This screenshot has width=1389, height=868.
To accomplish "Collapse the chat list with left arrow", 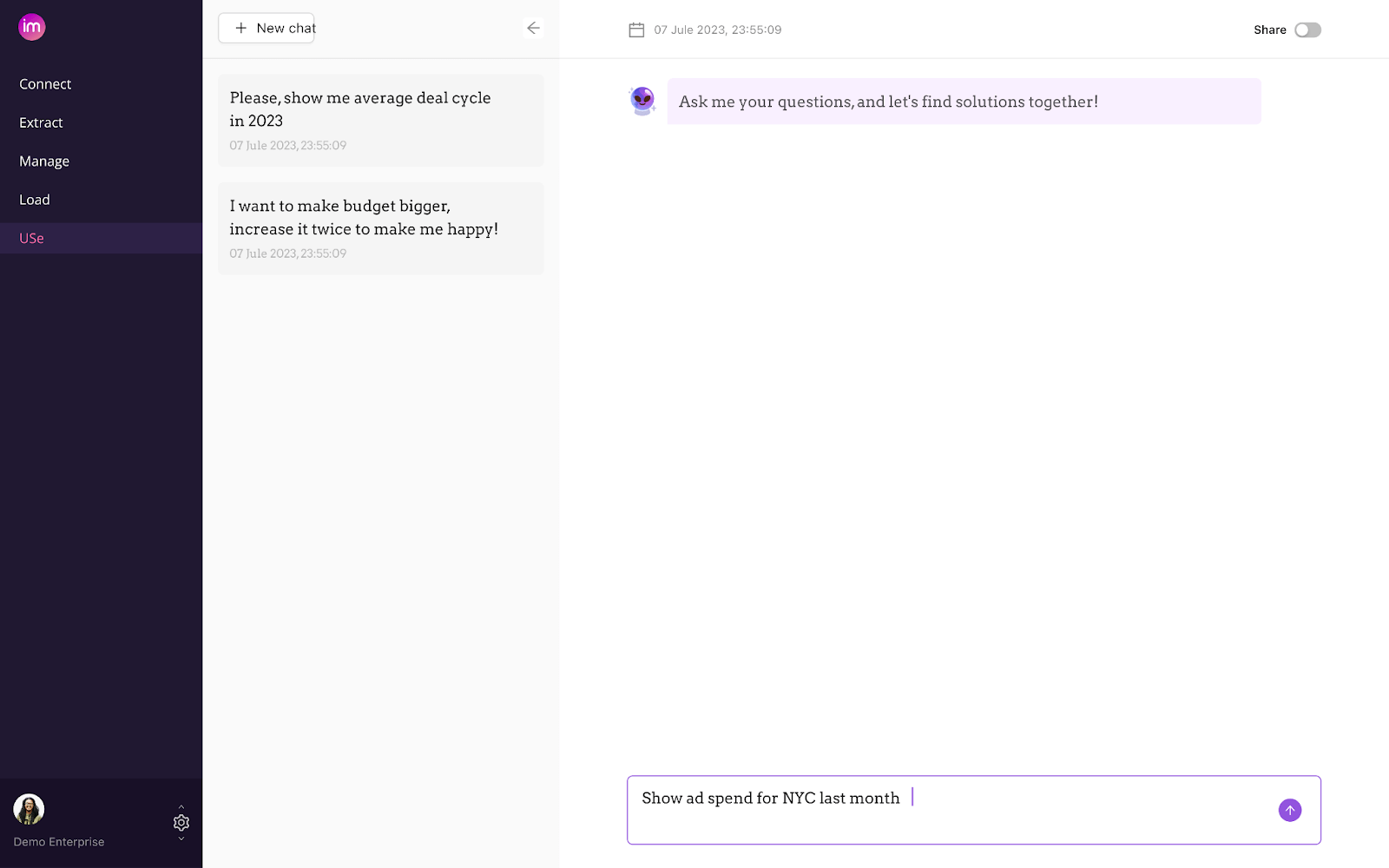I will tap(533, 28).
